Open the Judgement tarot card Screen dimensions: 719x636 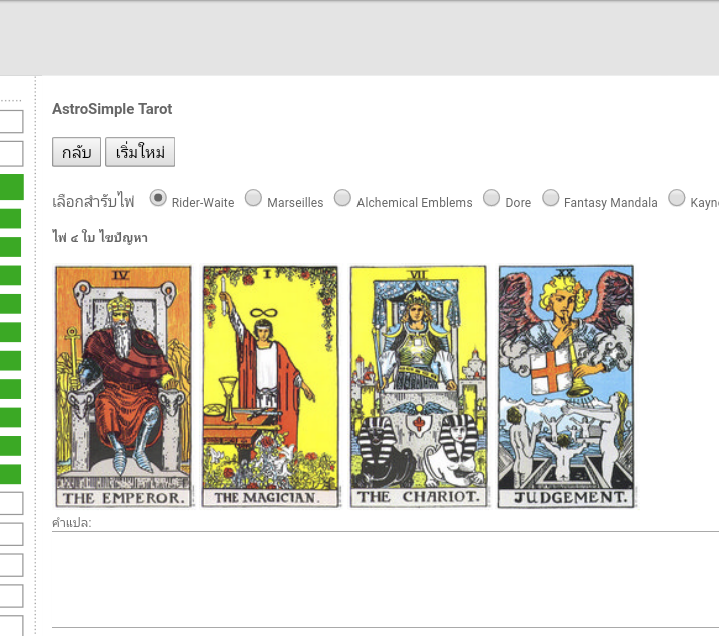(x=566, y=387)
